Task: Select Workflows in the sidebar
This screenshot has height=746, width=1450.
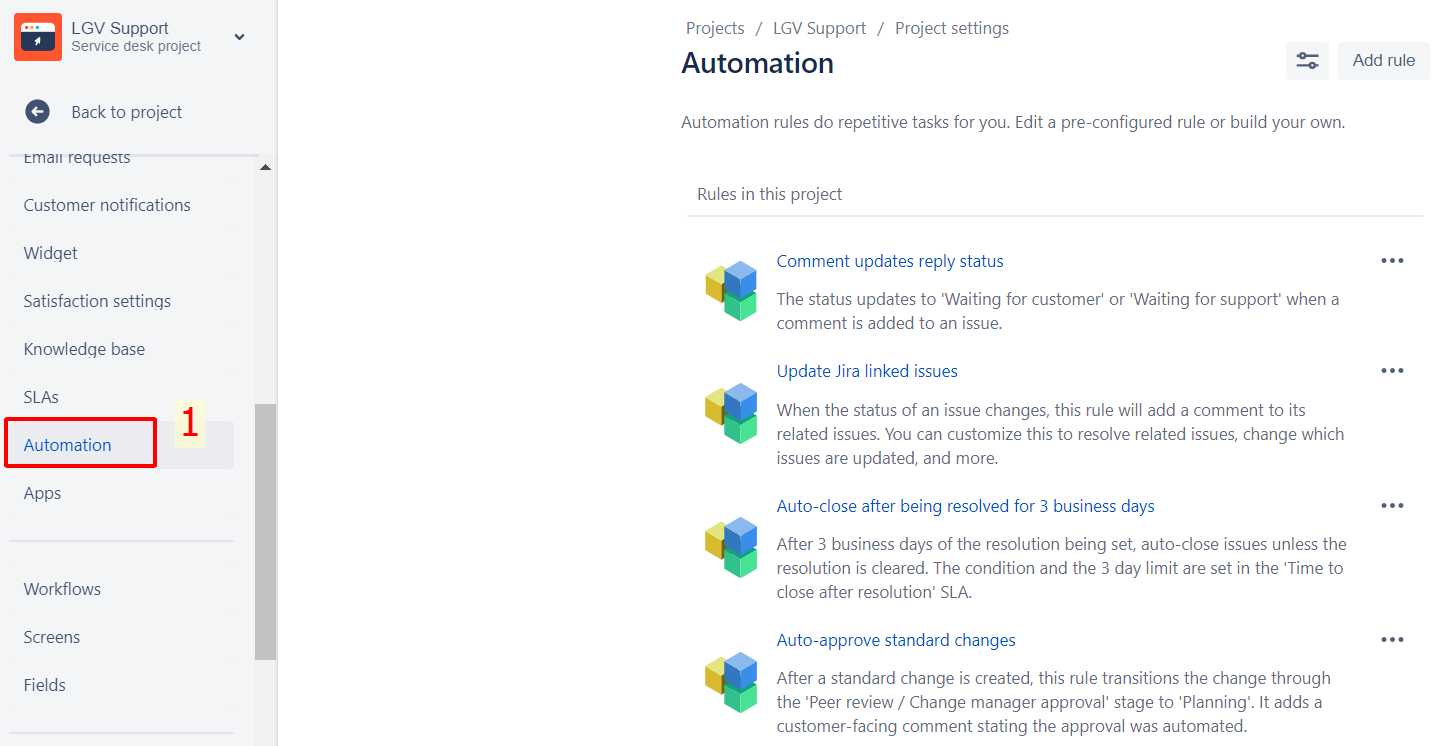Action: pos(62,589)
